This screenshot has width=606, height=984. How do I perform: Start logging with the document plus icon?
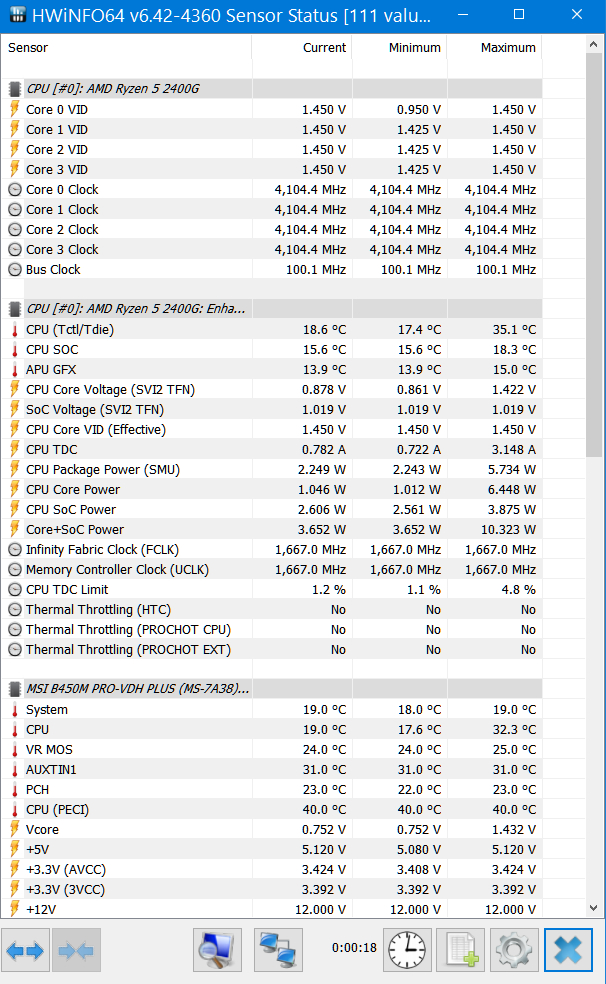pyautogui.click(x=461, y=951)
